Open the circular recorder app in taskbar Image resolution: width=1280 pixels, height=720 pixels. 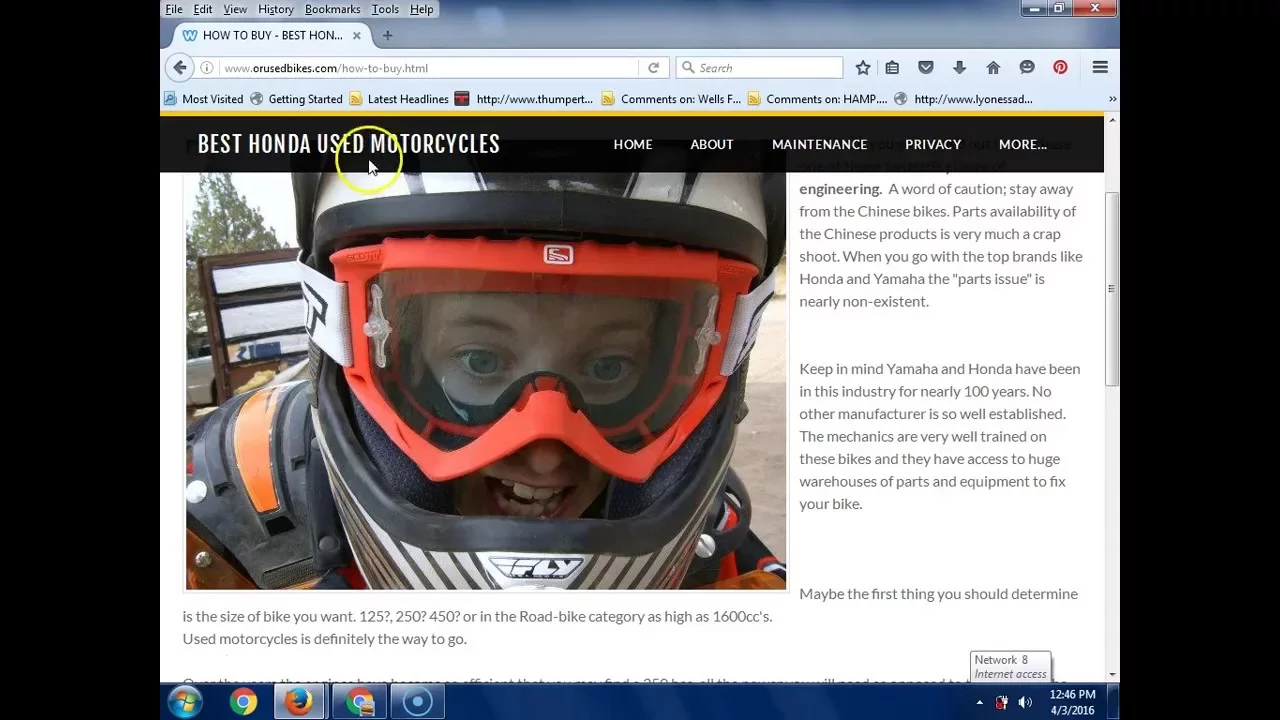coord(417,702)
